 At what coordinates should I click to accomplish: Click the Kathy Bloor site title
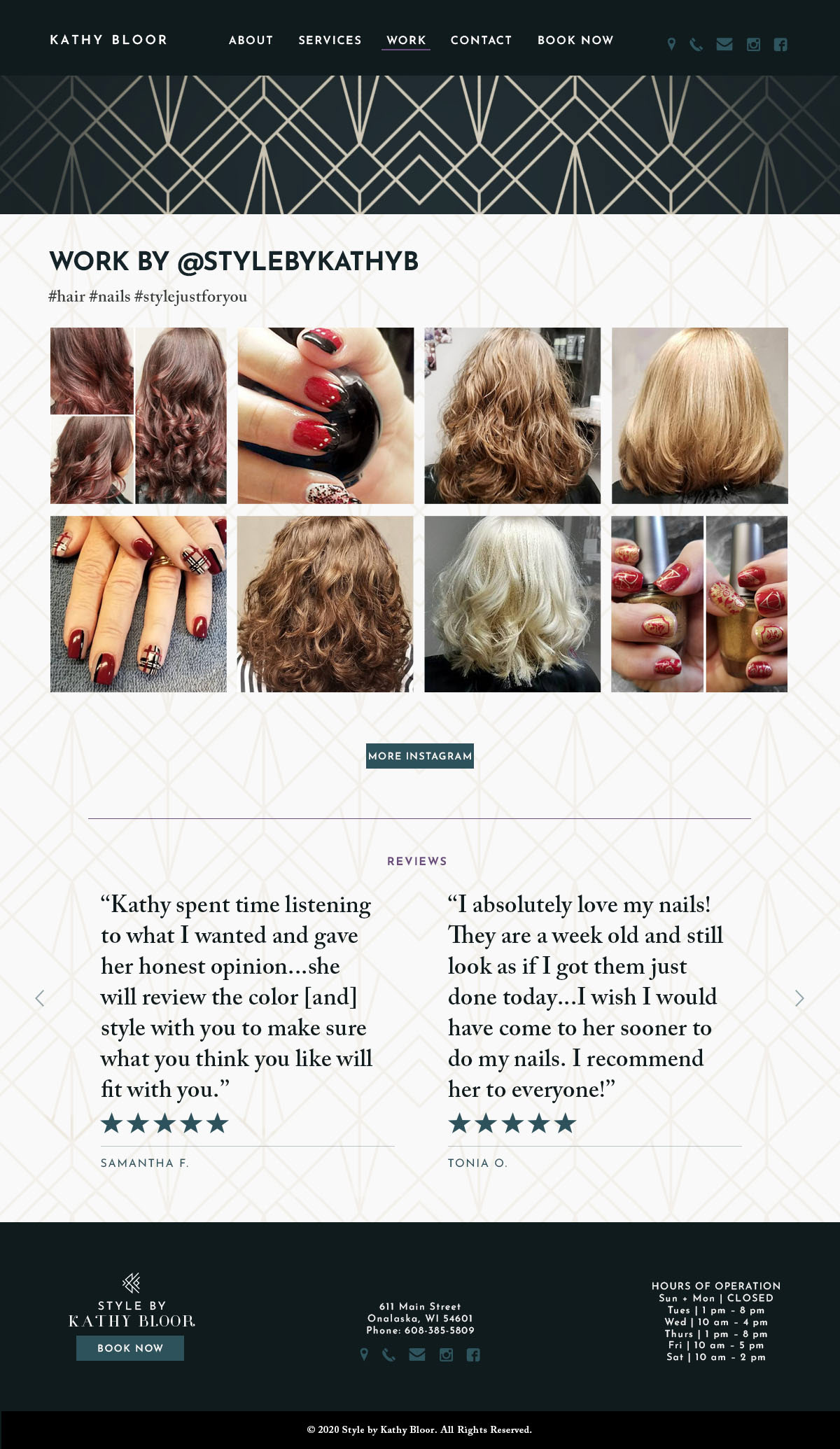(108, 40)
